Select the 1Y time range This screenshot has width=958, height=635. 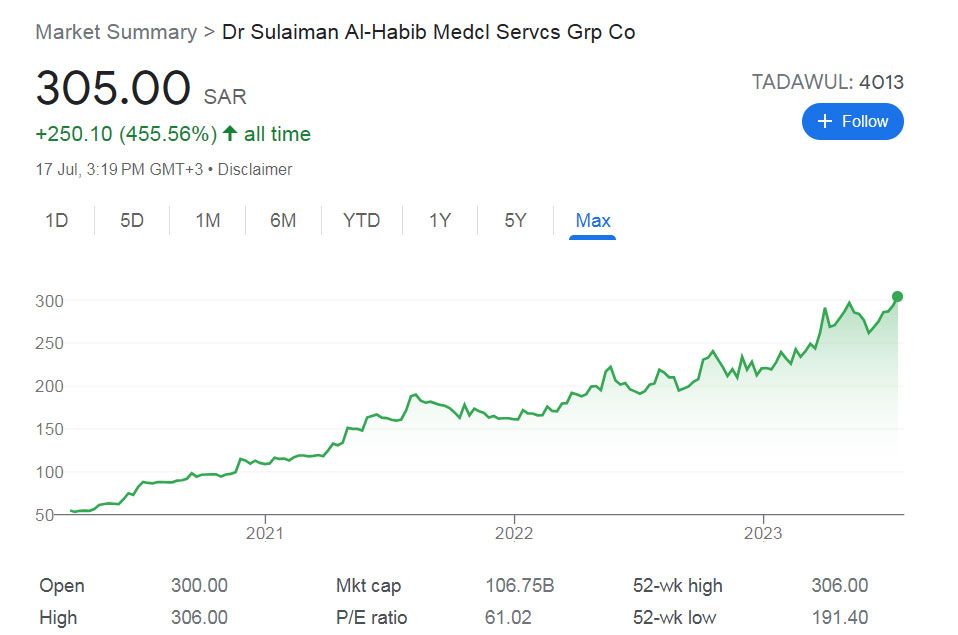pyautogui.click(x=440, y=220)
